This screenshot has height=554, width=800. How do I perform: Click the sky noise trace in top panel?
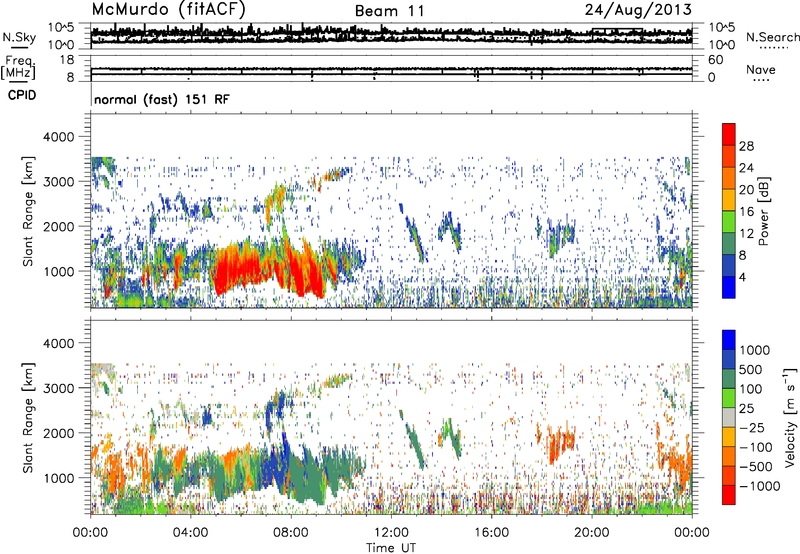pos(391,34)
